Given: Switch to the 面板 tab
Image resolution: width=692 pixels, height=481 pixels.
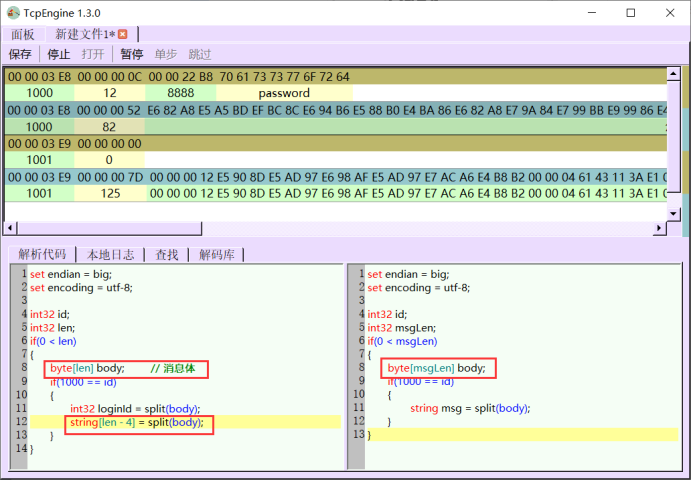Looking at the screenshot, I should 23,34.
